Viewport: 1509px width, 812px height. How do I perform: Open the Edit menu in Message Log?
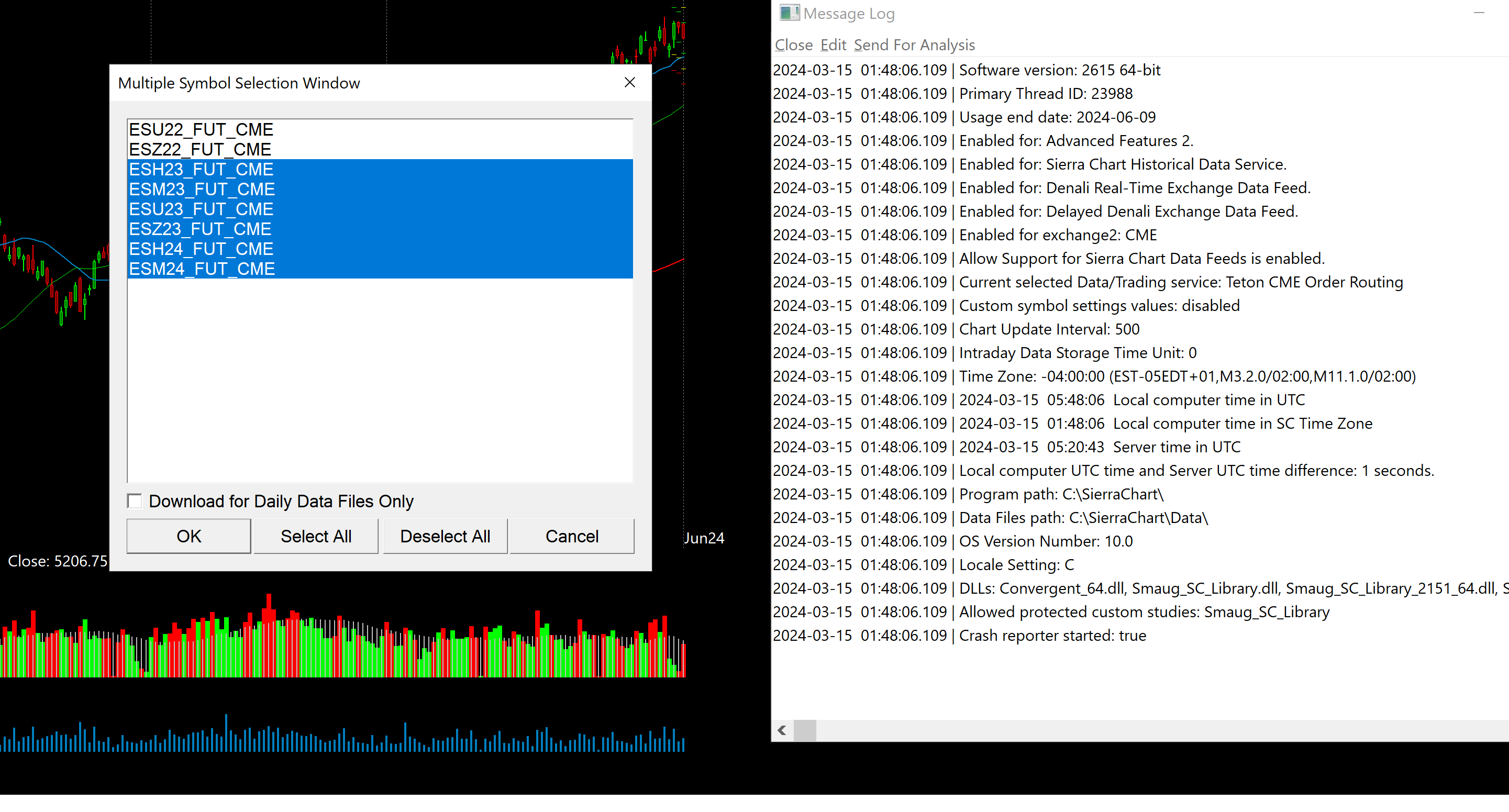(x=833, y=45)
